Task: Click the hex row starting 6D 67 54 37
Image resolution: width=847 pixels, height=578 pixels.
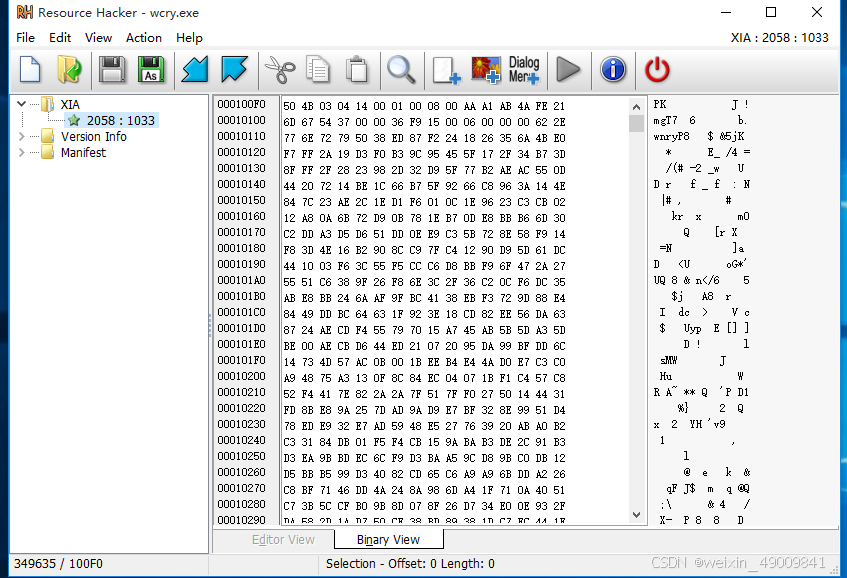Action: [x=424, y=123]
